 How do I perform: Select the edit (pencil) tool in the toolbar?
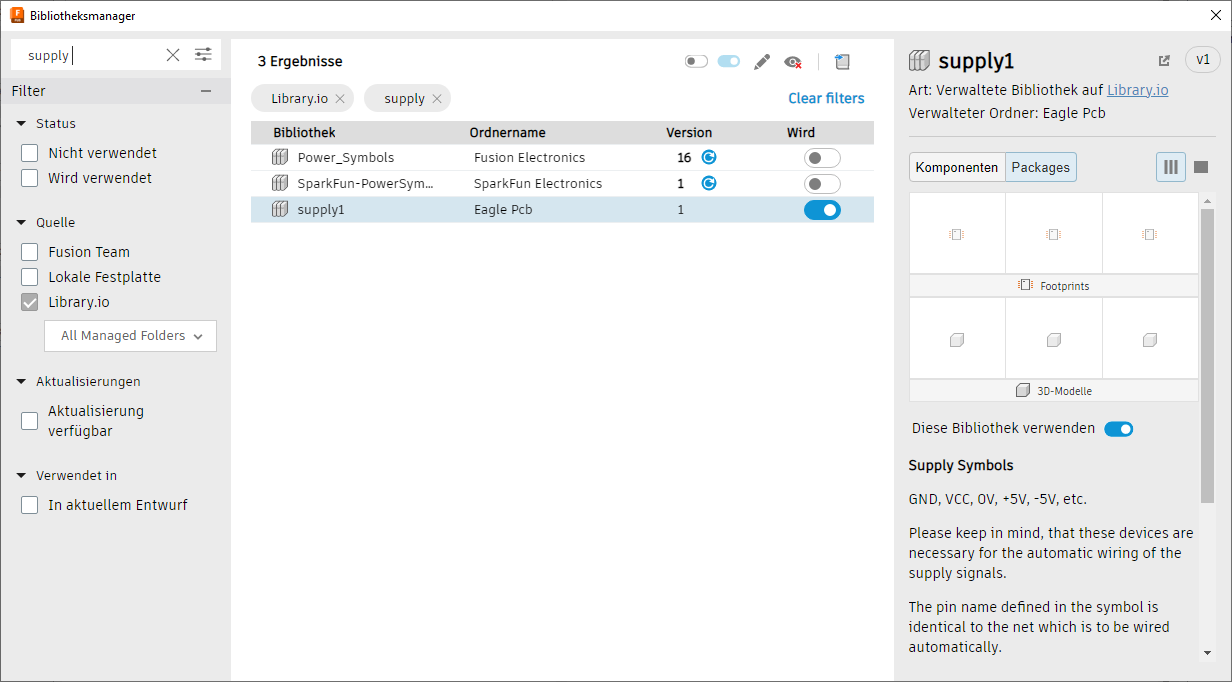[x=762, y=61]
